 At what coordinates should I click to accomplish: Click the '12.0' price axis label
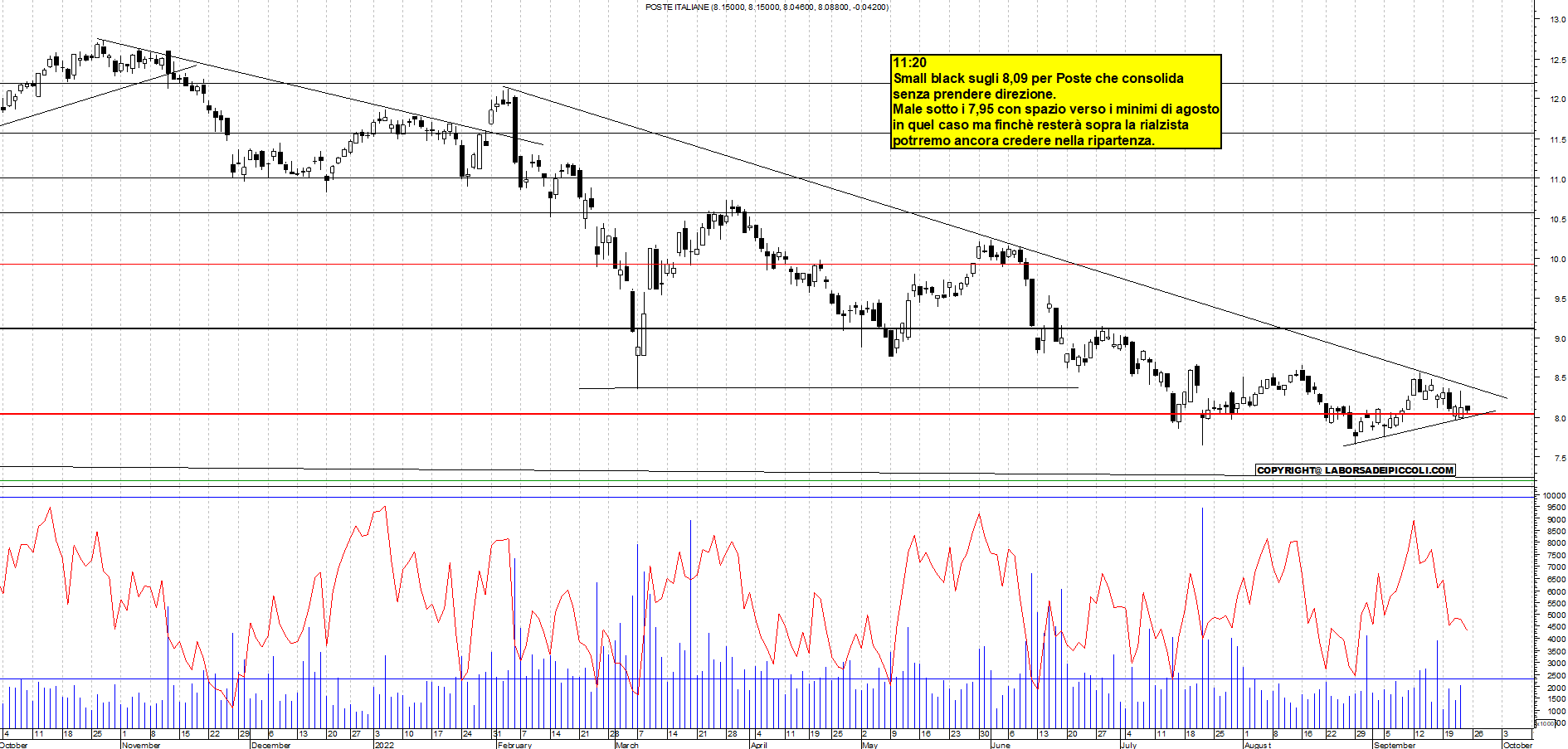click(1557, 100)
